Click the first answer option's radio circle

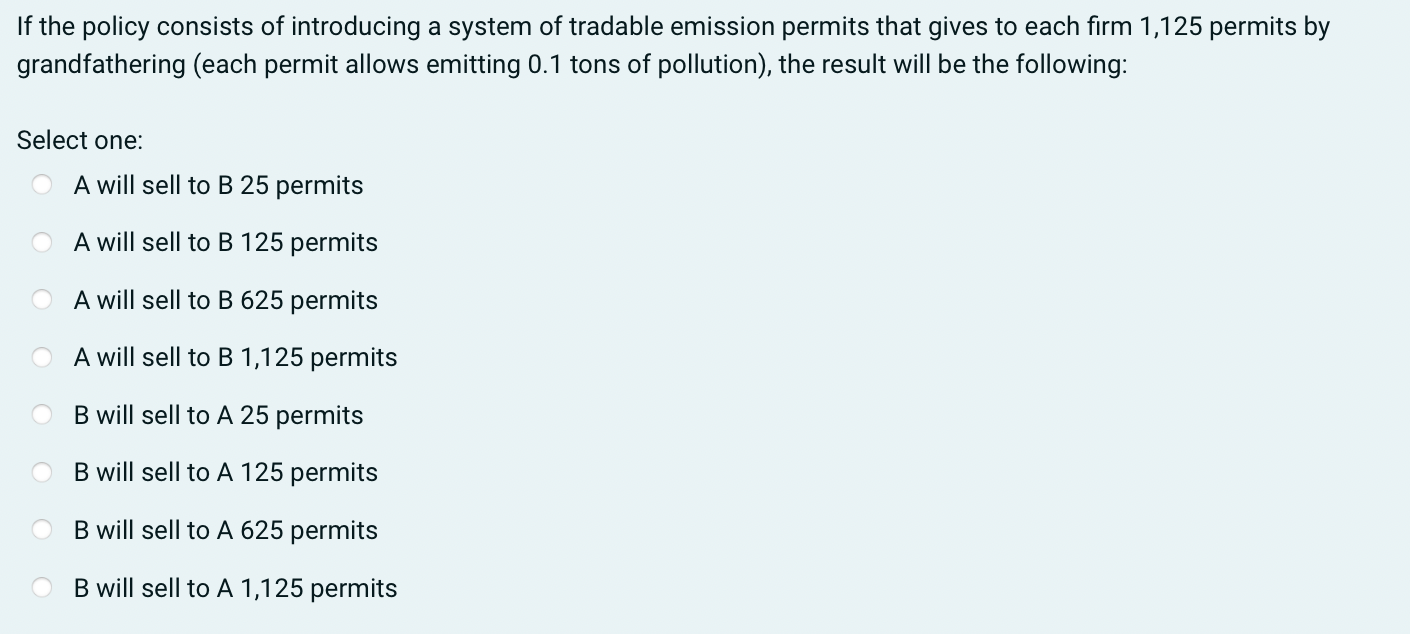(x=42, y=184)
